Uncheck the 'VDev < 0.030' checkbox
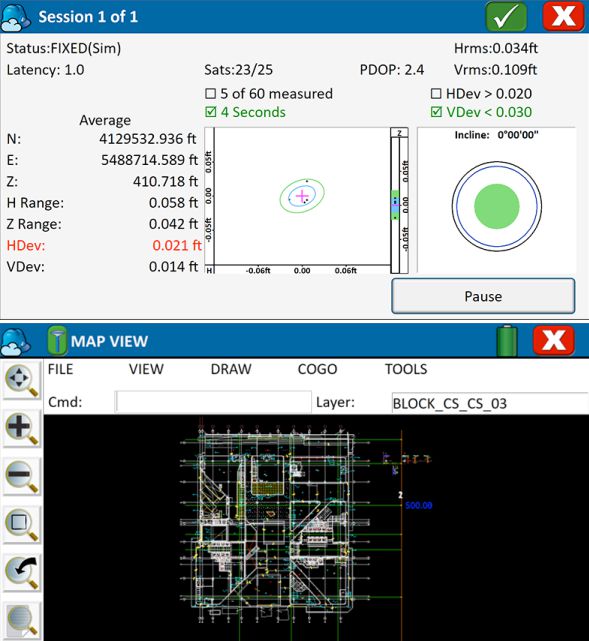Image resolution: width=589 pixels, height=641 pixels. 436,112
